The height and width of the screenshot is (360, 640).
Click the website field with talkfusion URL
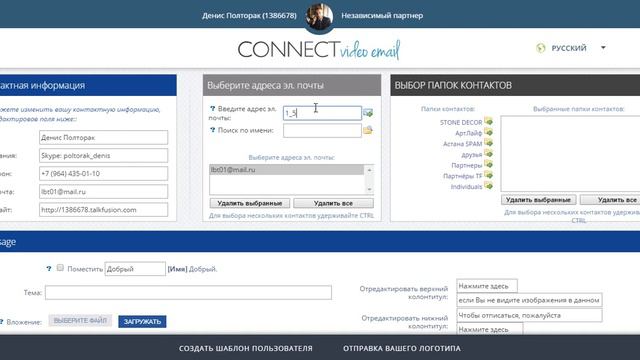pos(103,209)
